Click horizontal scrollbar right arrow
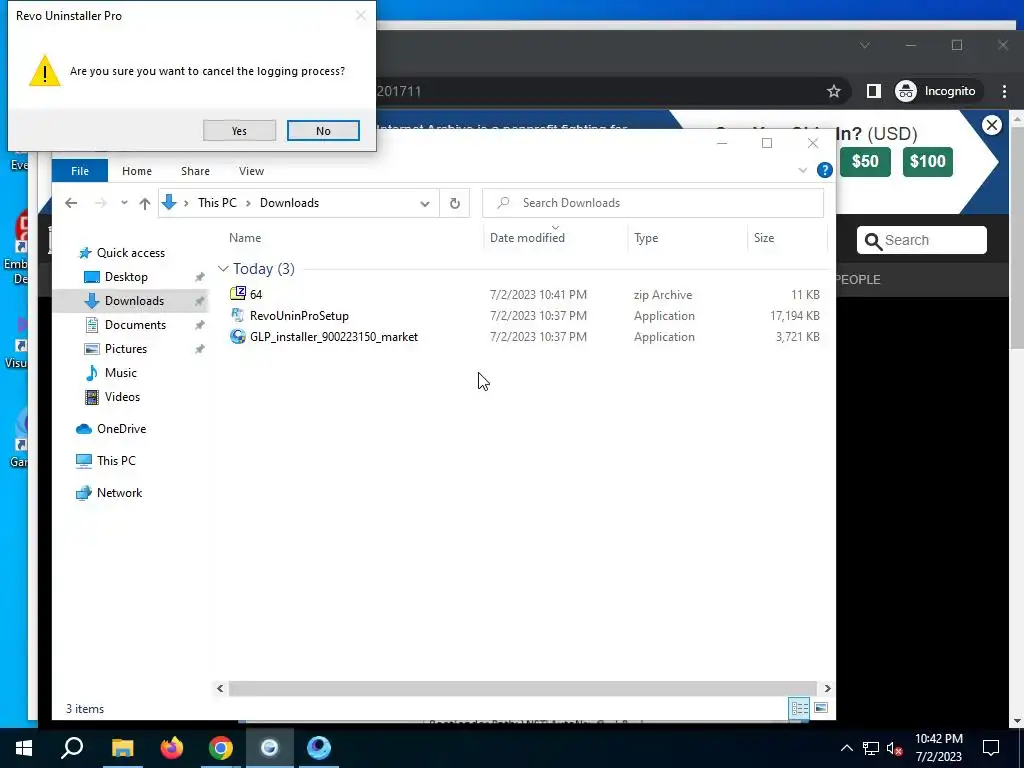This screenshot has width=1024, height=768. click(x=827, y=688)
